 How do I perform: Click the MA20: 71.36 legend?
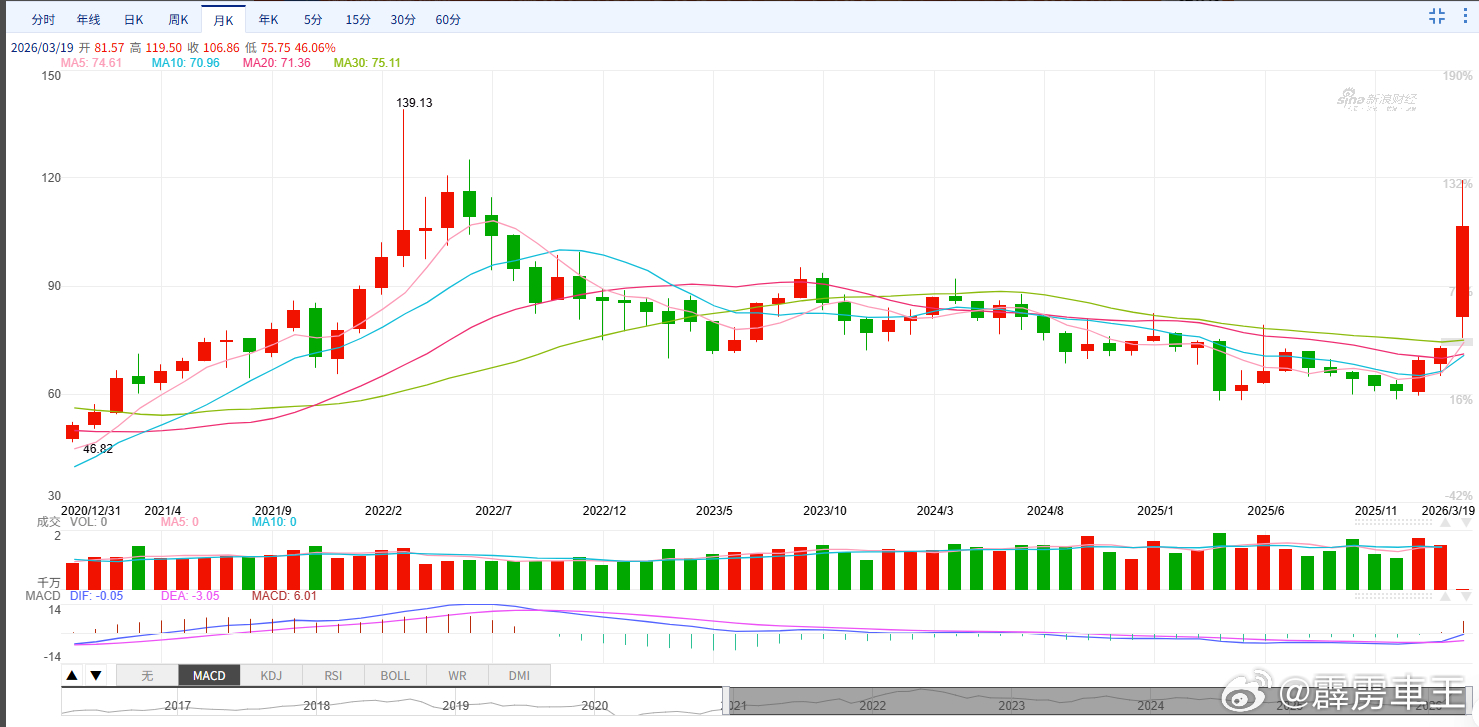[x=276, y=63]
